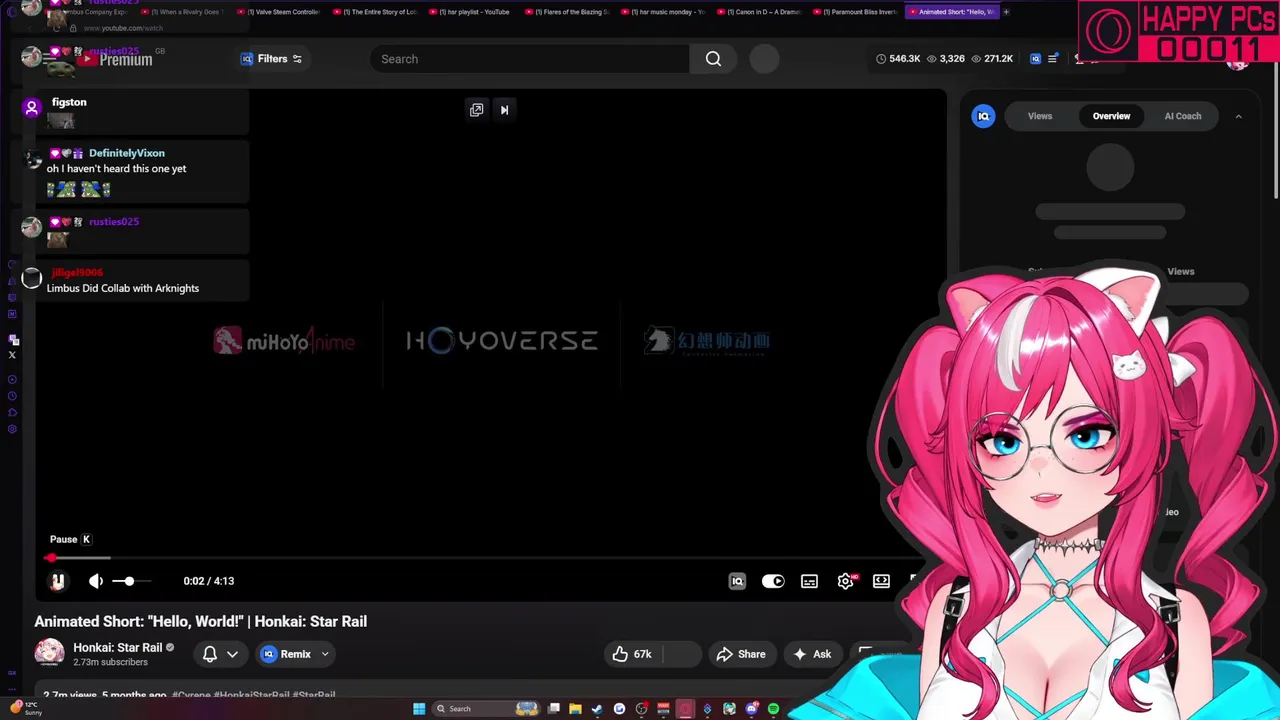Switch the player to theater mode
Image resolution: width=1280 pixels, height=720 pixels.
[x=881, y=581]
